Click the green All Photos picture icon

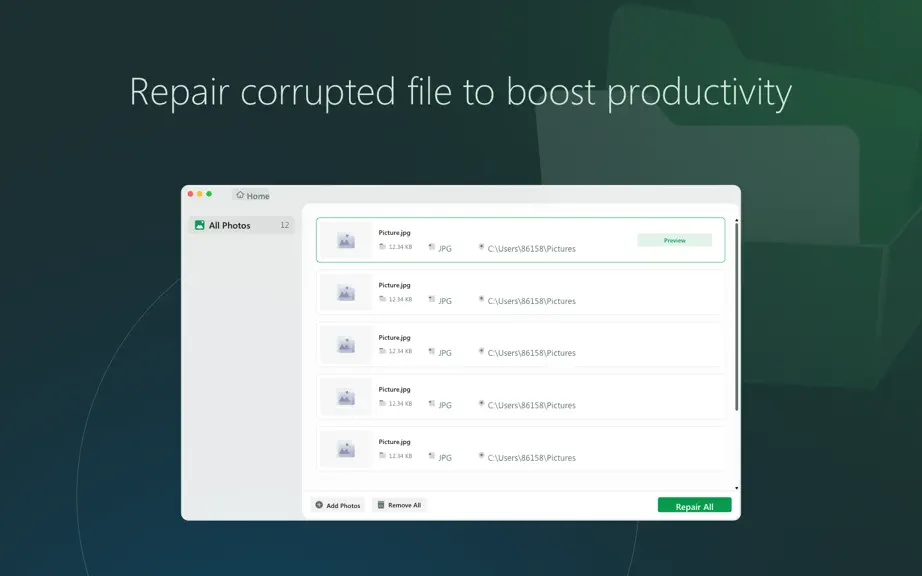click(x=199, y=225)
